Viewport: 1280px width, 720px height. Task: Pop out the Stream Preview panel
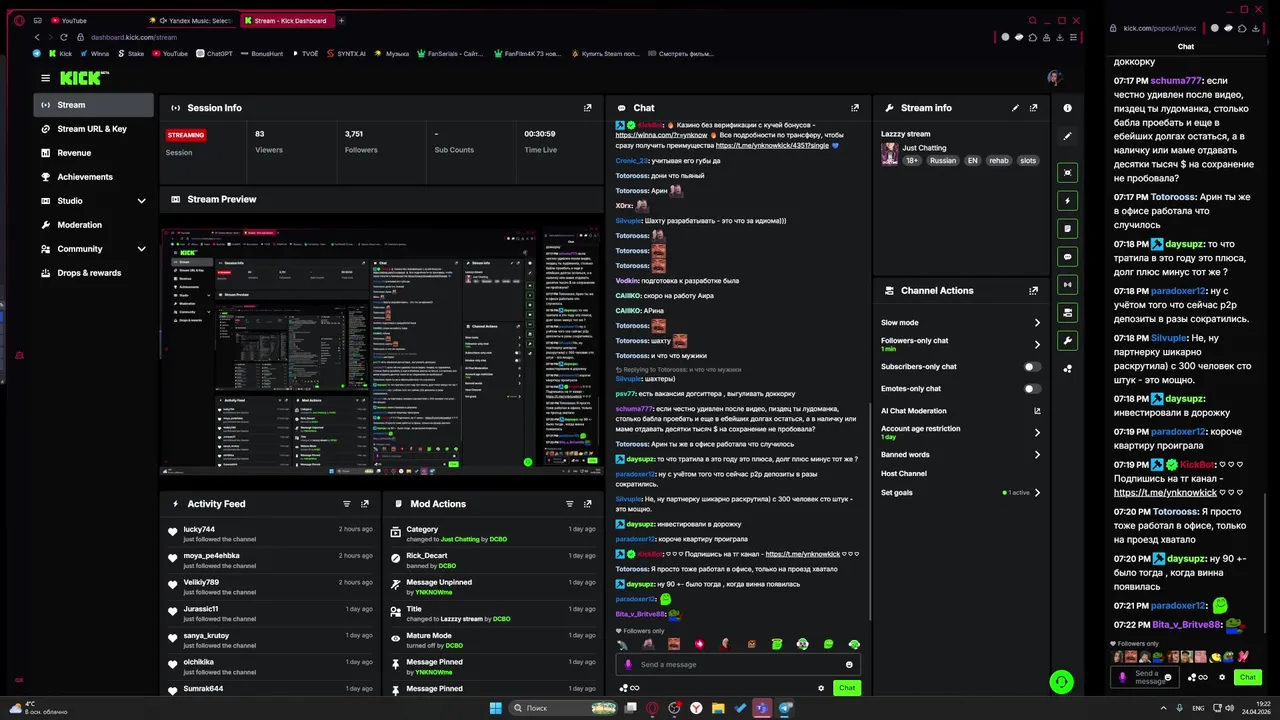pyautogui.click(x=587, y=199)
